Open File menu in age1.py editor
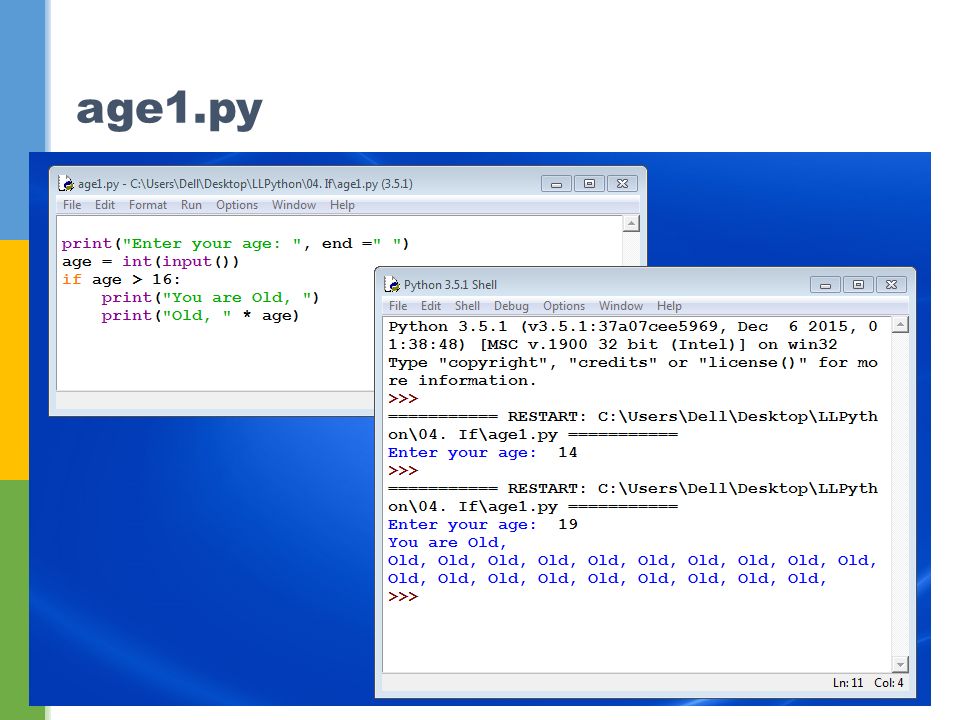Viewport: 960px width, 720px height. [72, 205]
